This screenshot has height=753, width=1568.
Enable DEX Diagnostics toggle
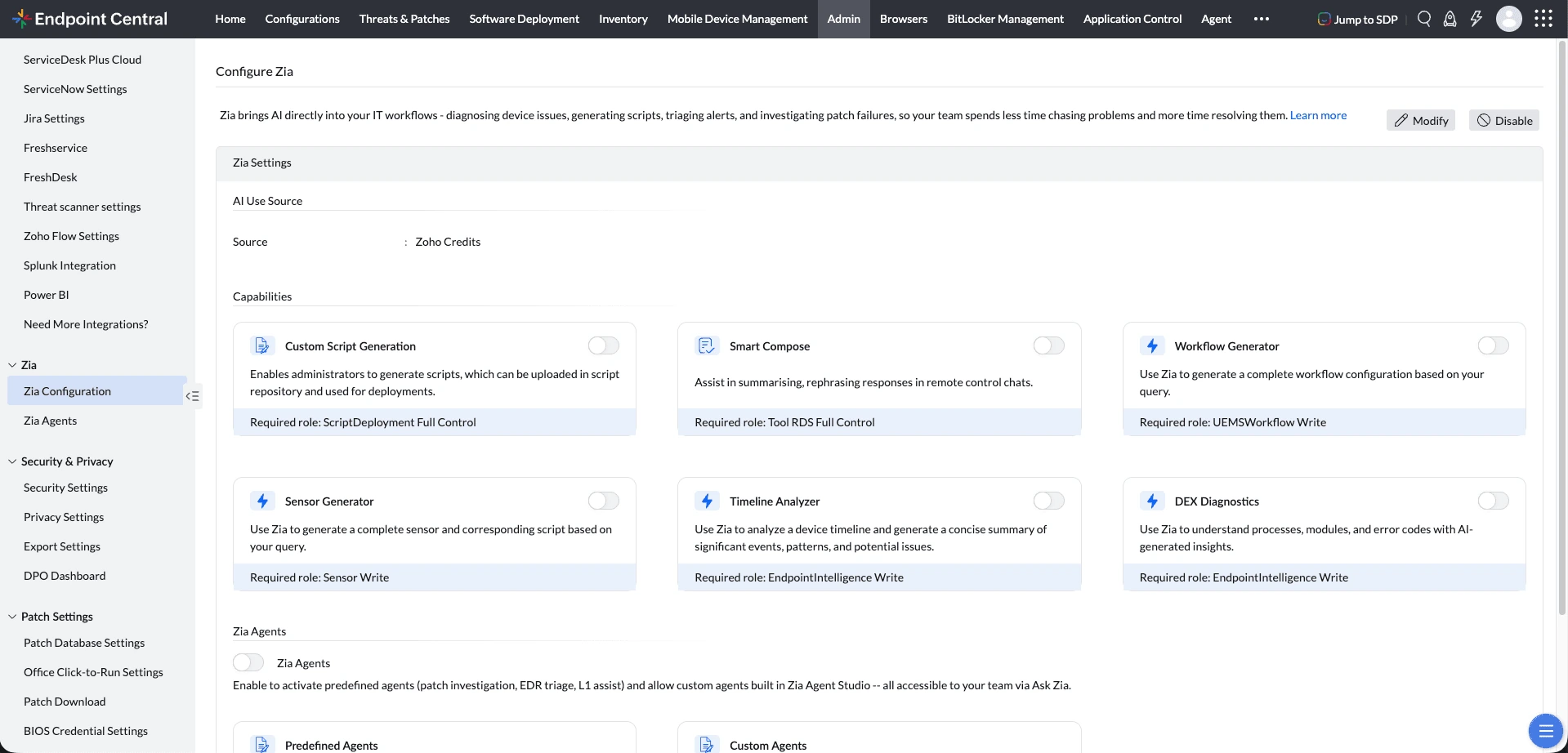tap(1493, 501)
